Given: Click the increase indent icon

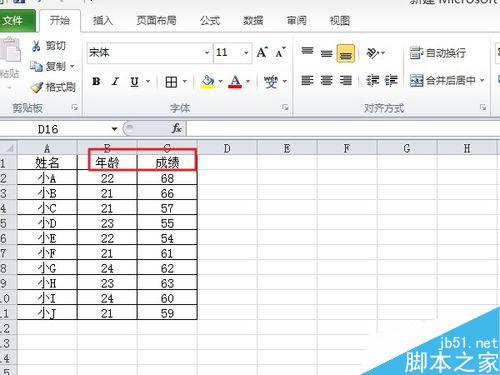Looking at the screenshot, I should tap(391, 80).
